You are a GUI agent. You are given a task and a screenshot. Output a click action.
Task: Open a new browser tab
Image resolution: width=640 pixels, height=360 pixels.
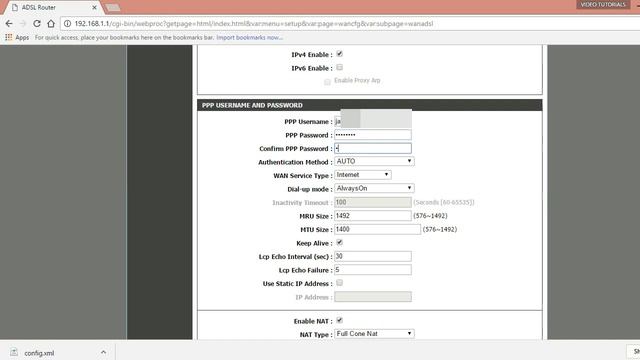[113, 7]
